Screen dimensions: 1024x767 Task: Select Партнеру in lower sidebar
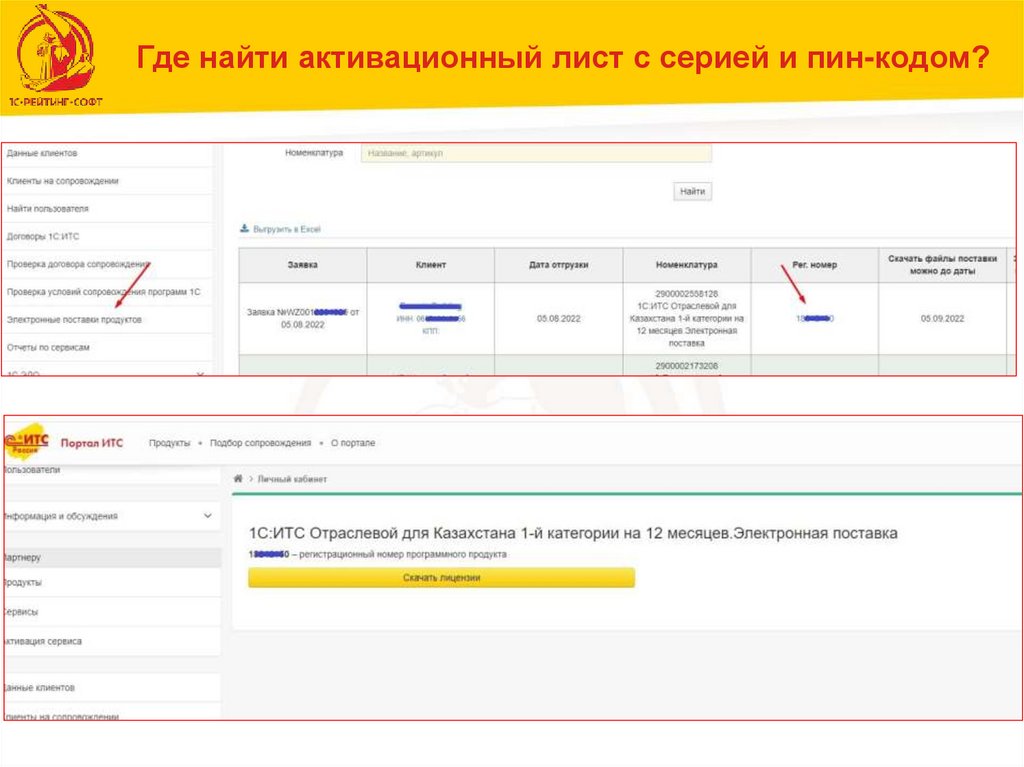(112, 557)
